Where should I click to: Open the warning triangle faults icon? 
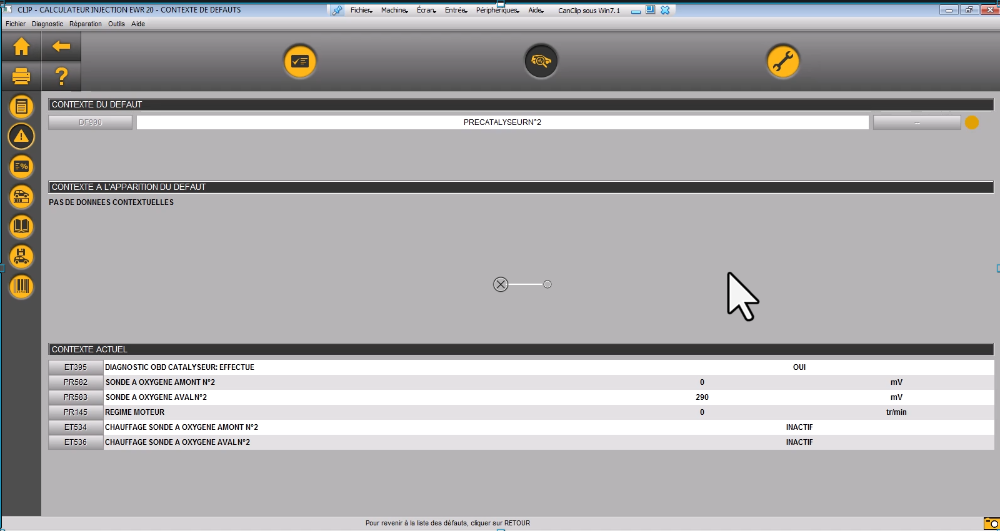21,136
